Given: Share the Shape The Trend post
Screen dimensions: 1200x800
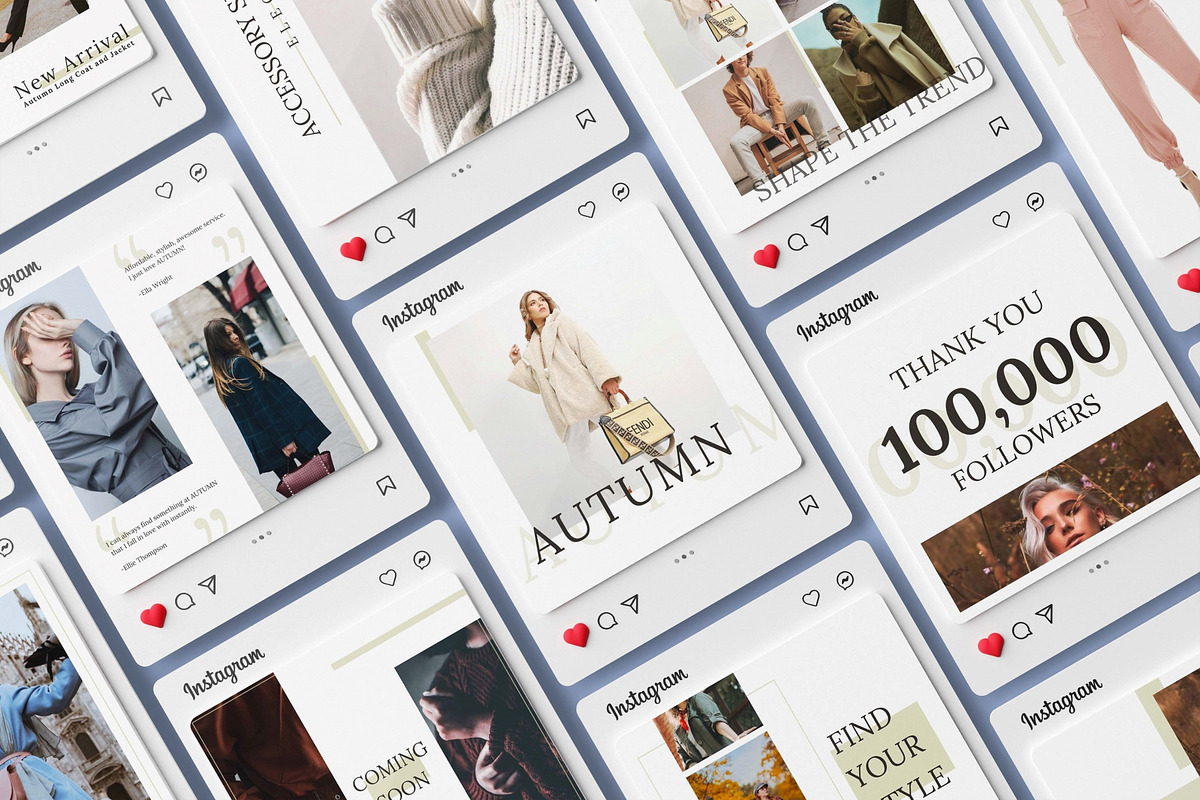Looking at the screenshot, I should [821, 225].
